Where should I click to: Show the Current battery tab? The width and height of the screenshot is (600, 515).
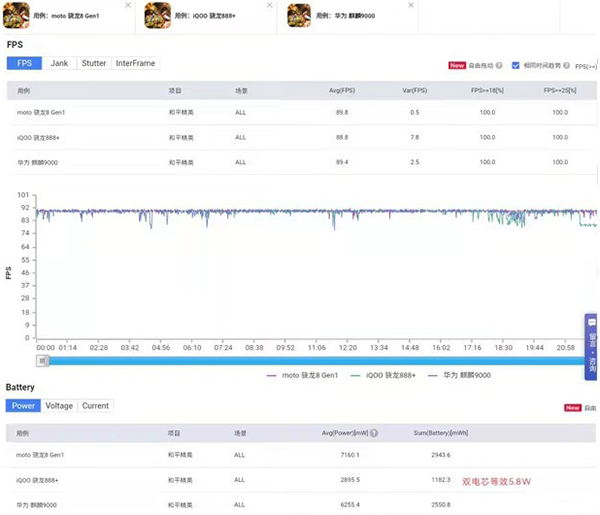point(95,406)
